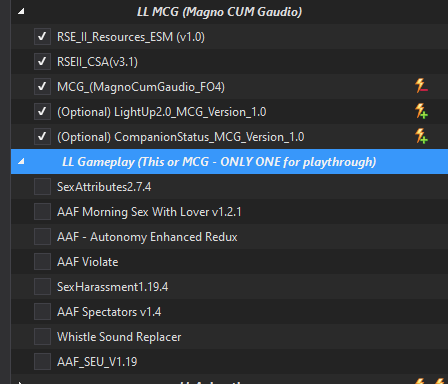Viewport: 448px width, 384px height.
Task: Enable Whistle Sound Replacer checkbox
Action: [42, 337]
